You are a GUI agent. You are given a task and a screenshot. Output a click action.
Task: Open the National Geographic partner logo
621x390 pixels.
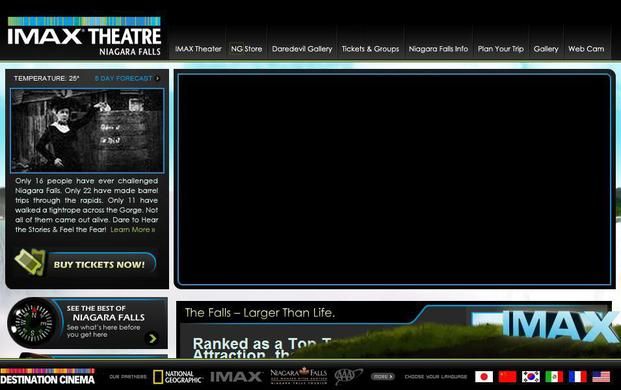pyautogui.click(x=178, y=377)
